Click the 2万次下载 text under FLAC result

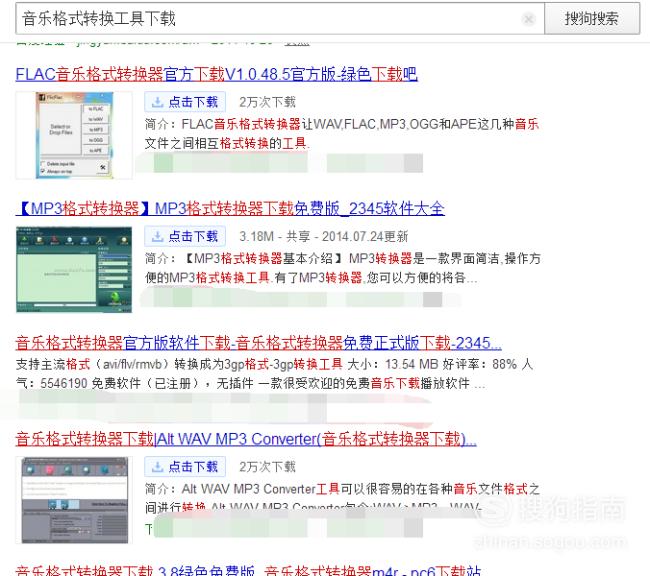(267, 102)
